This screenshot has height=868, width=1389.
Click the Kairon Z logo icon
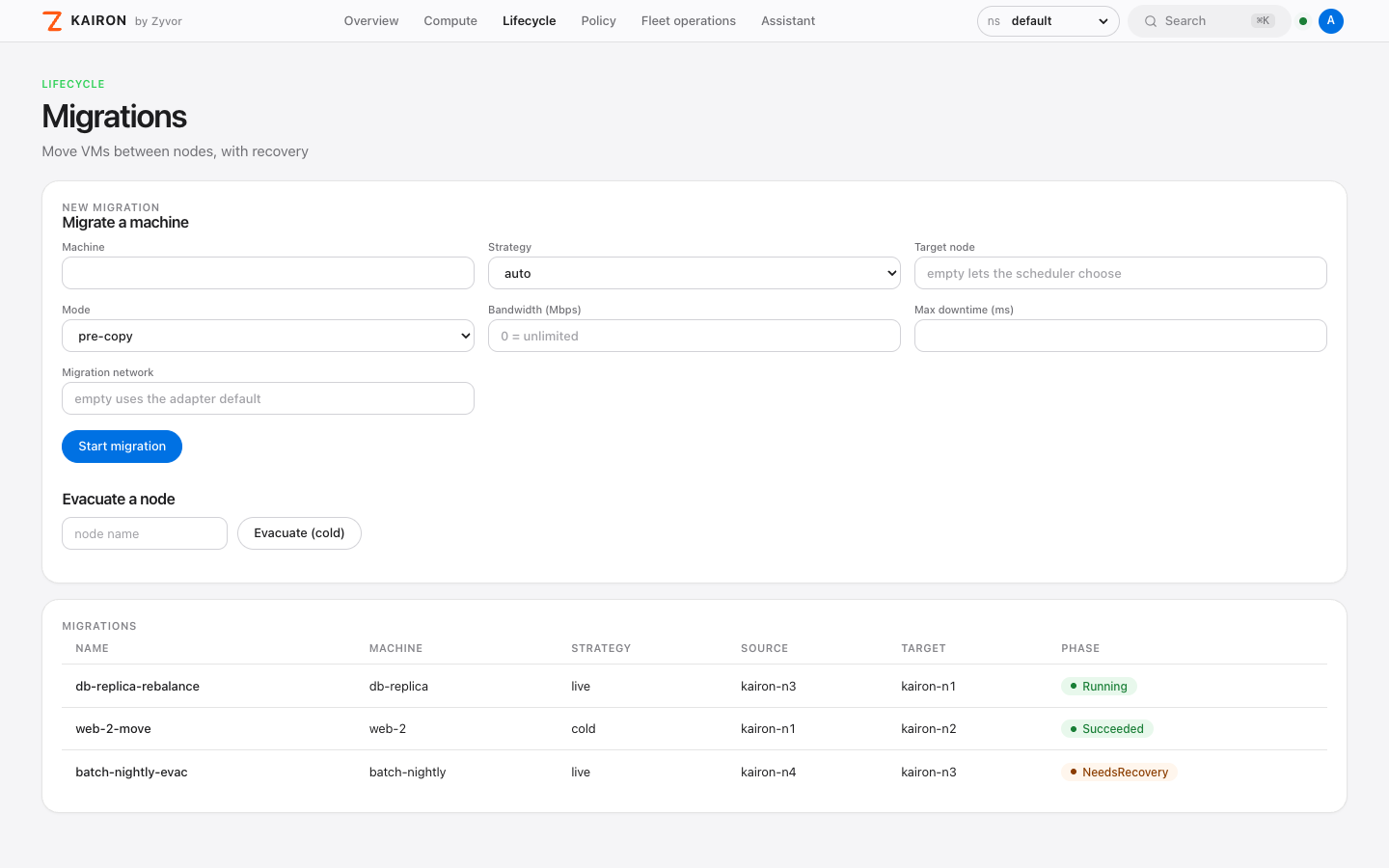pos(52,21)
